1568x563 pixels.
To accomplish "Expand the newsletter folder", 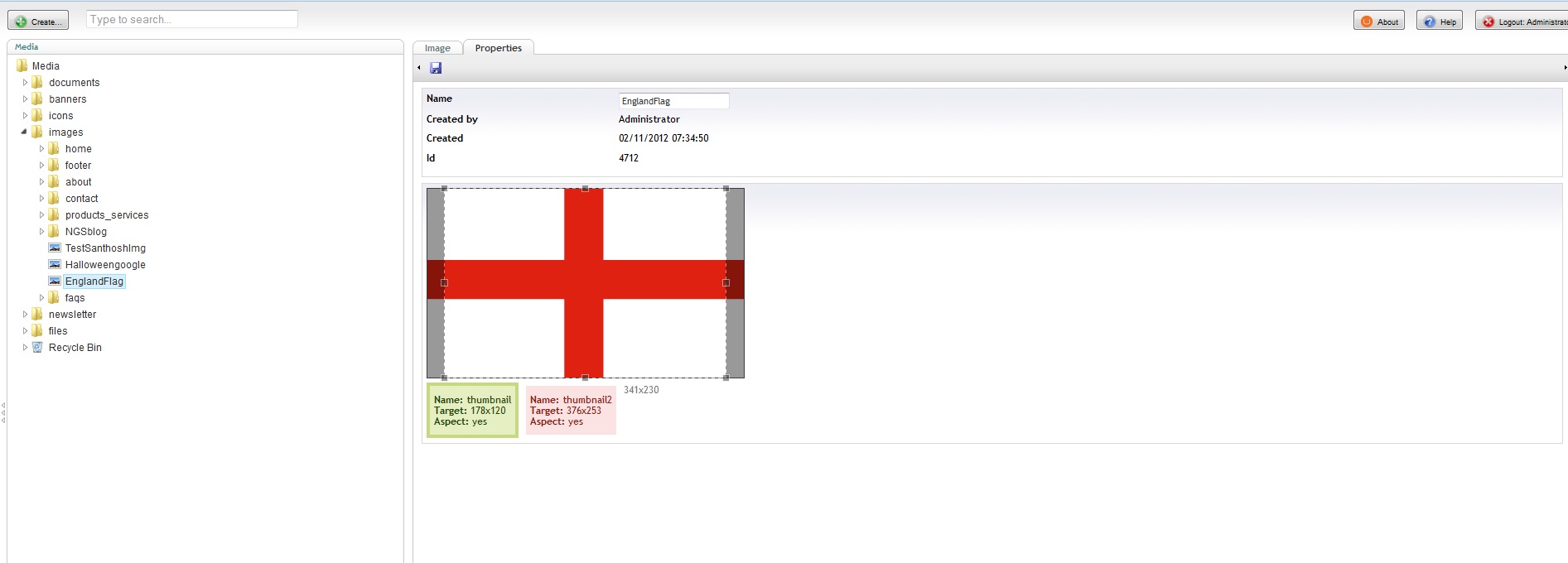I will 25,315.
